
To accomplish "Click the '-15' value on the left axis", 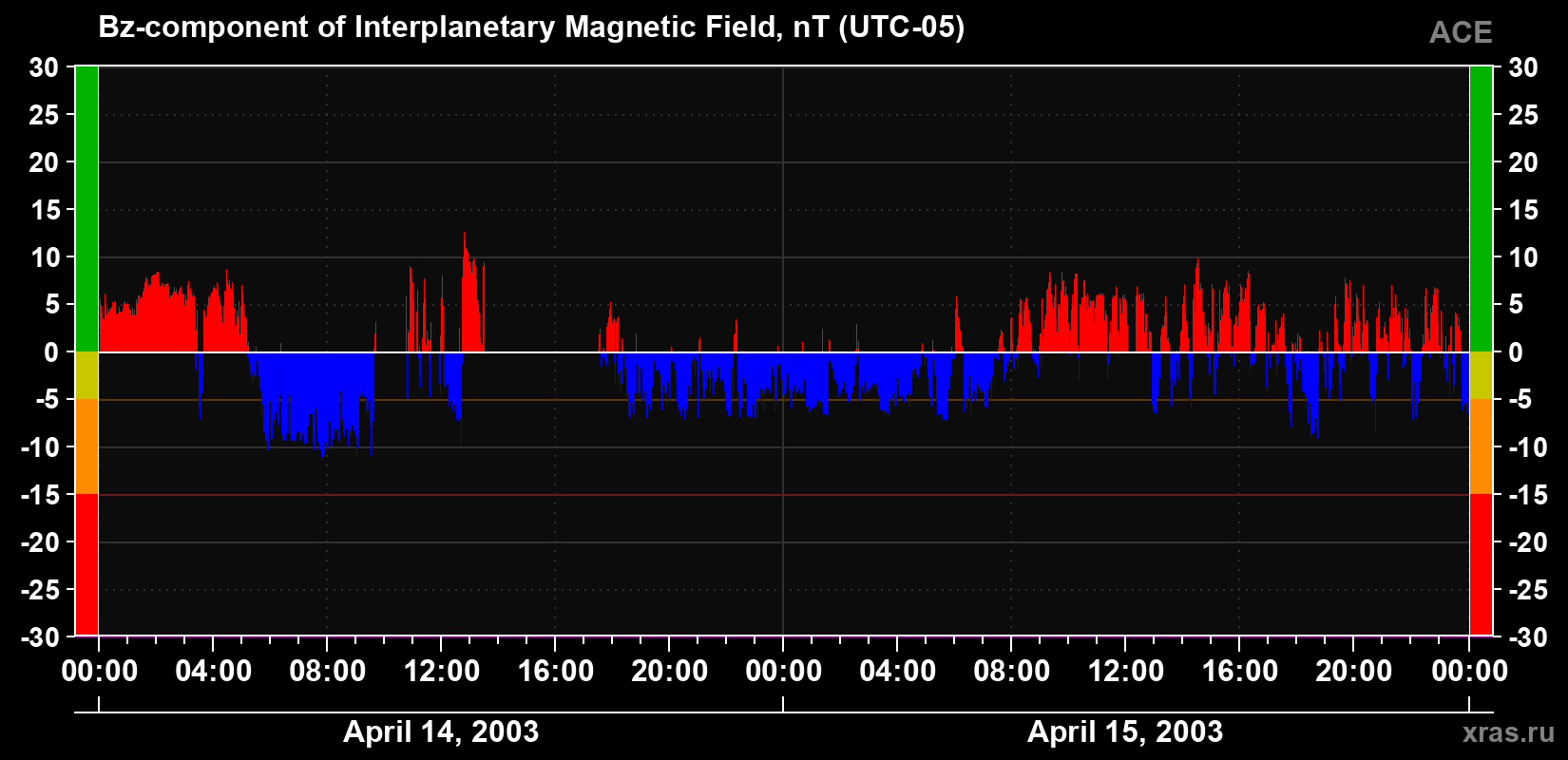I will click(x=40, y=495).
